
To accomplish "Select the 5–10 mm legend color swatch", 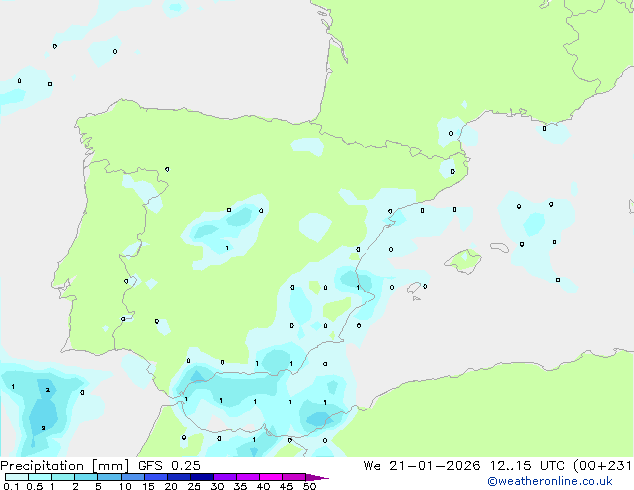I will point(109,477).
